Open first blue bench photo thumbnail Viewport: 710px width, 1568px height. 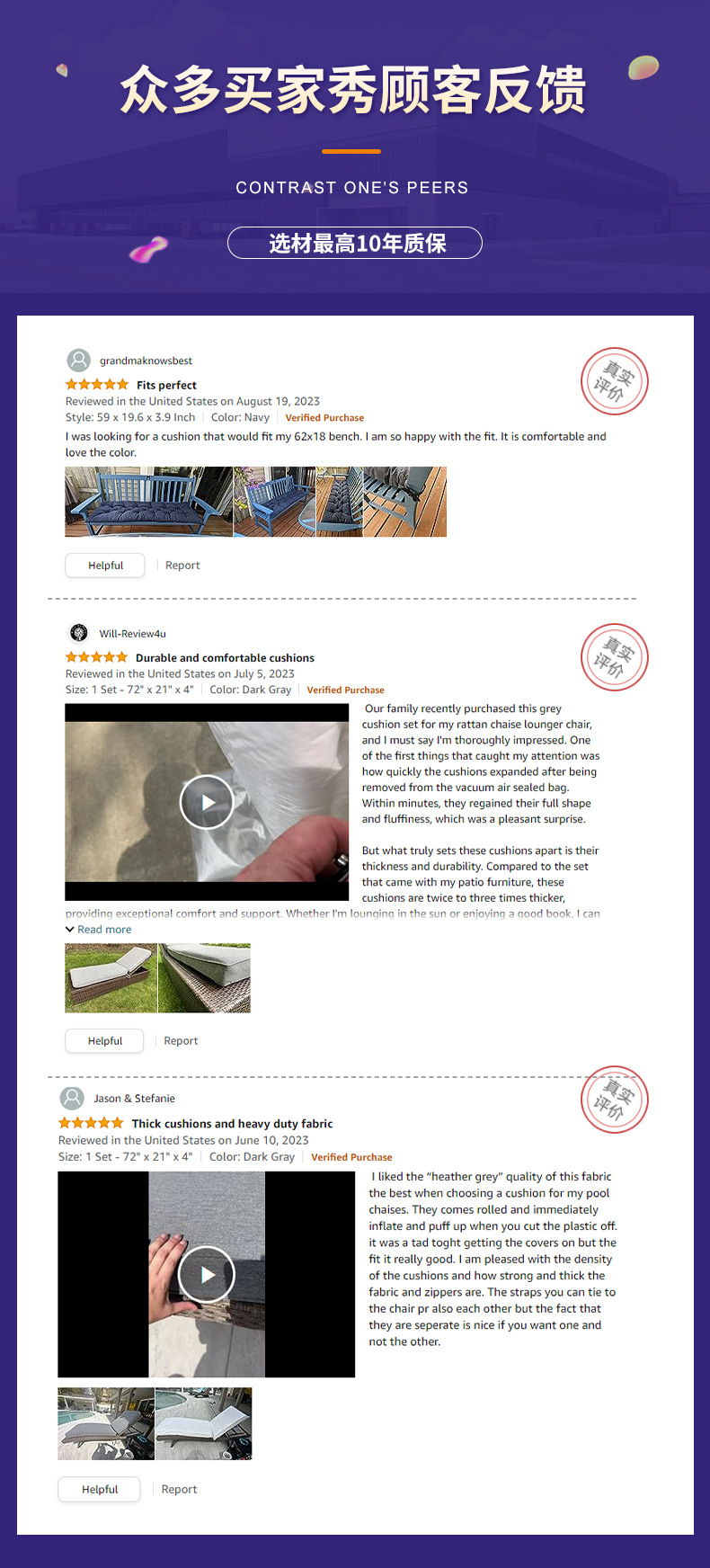click(x=149, y=502)
